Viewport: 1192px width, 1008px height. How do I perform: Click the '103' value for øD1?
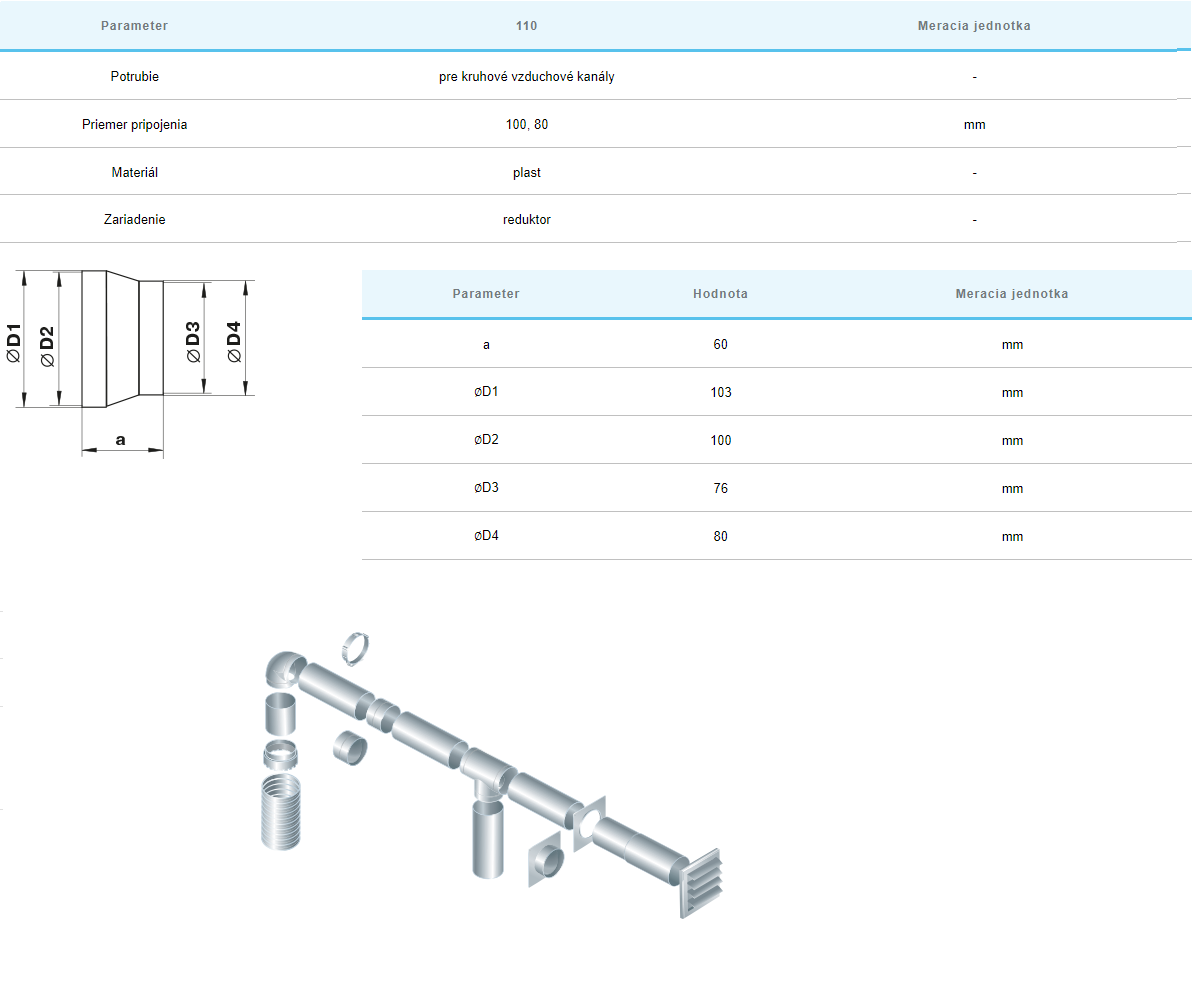click(x=720, y=392)
